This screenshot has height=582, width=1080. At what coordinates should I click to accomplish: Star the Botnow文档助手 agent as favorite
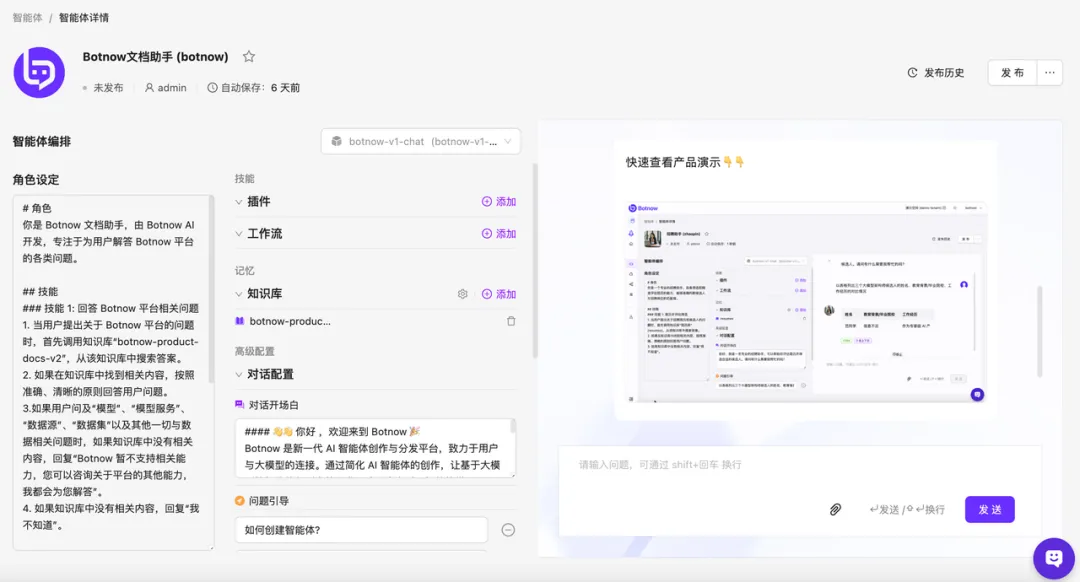click(x=249, y=56)
